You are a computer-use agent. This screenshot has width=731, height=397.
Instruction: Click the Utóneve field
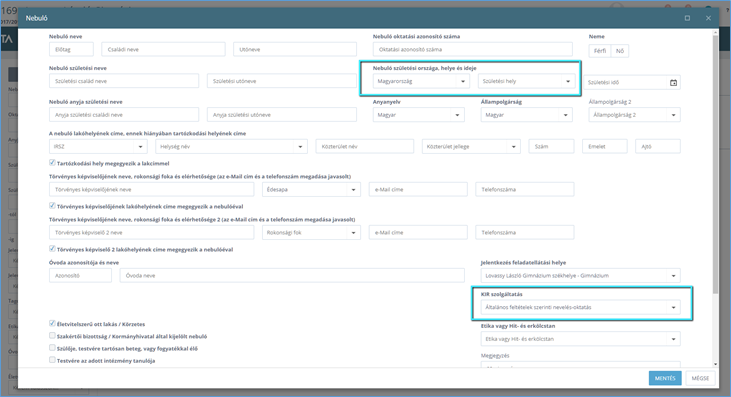295,49
